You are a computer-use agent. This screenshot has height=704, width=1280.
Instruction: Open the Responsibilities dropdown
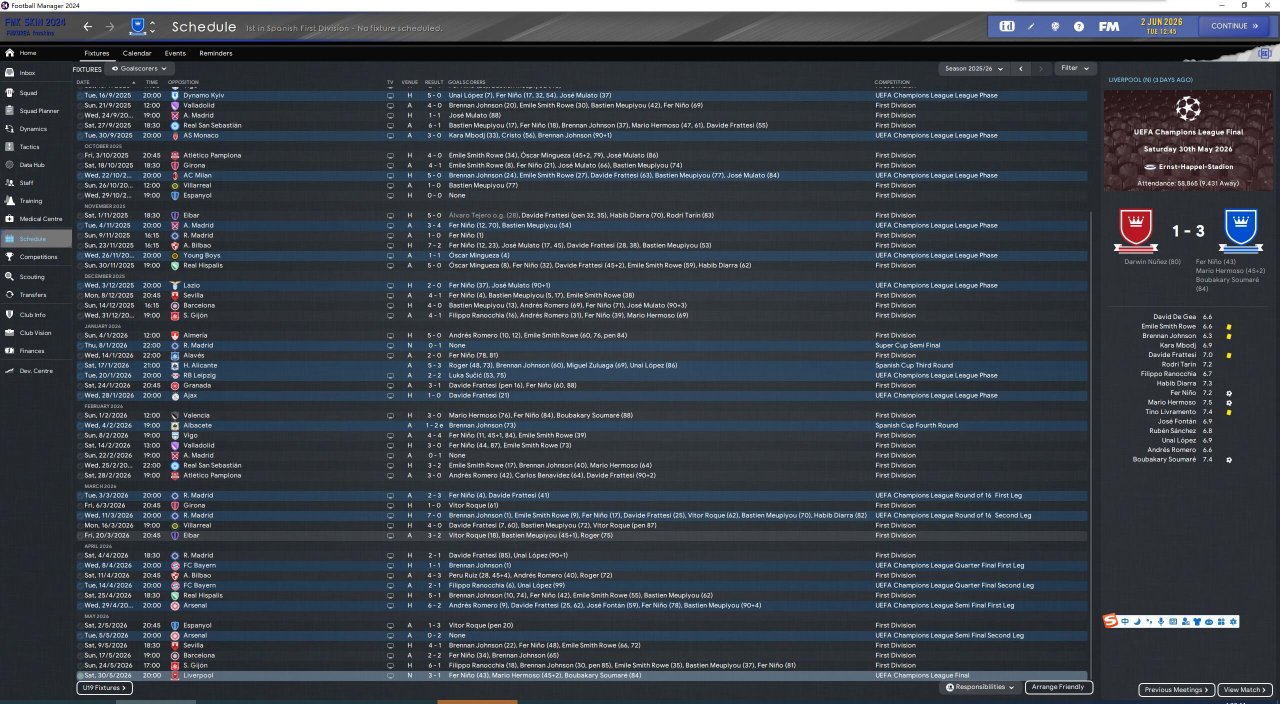(981, 688)
